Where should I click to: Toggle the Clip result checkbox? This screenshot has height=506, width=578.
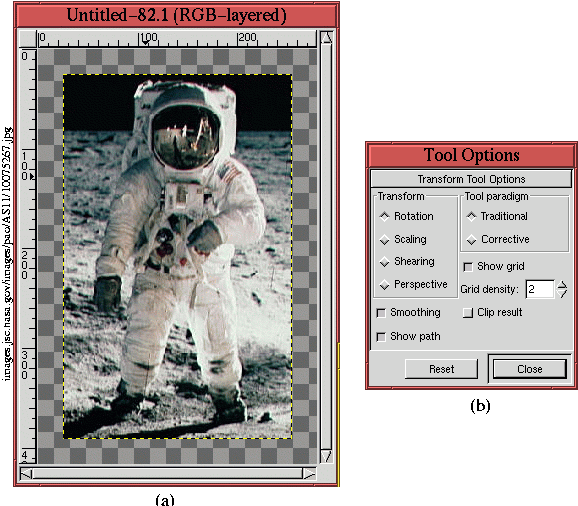click(x=468, y=313)
